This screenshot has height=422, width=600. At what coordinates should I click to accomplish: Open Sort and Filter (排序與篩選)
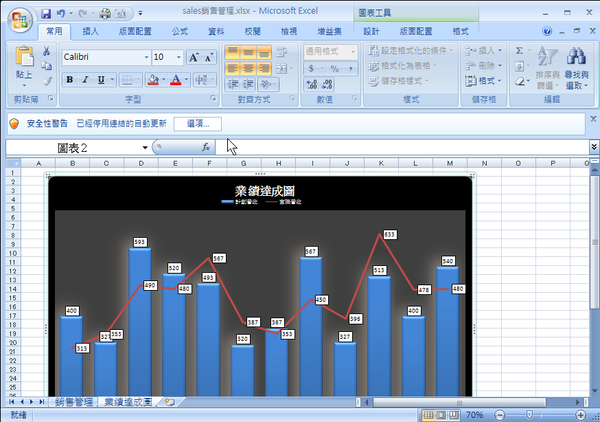pyautogui.click(x=548, y=67)
